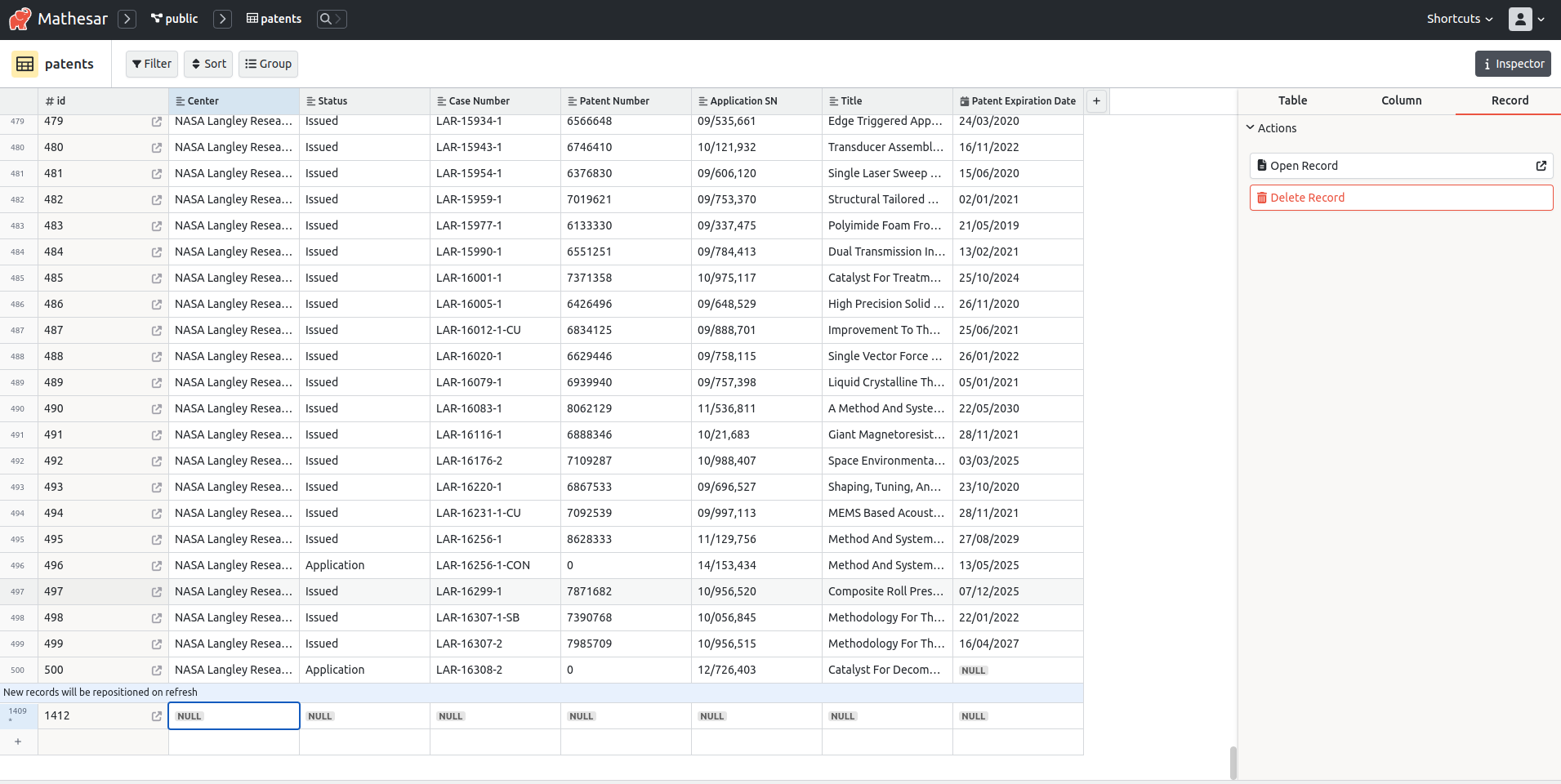Add a new row with the plus icon

coord(17,742)
